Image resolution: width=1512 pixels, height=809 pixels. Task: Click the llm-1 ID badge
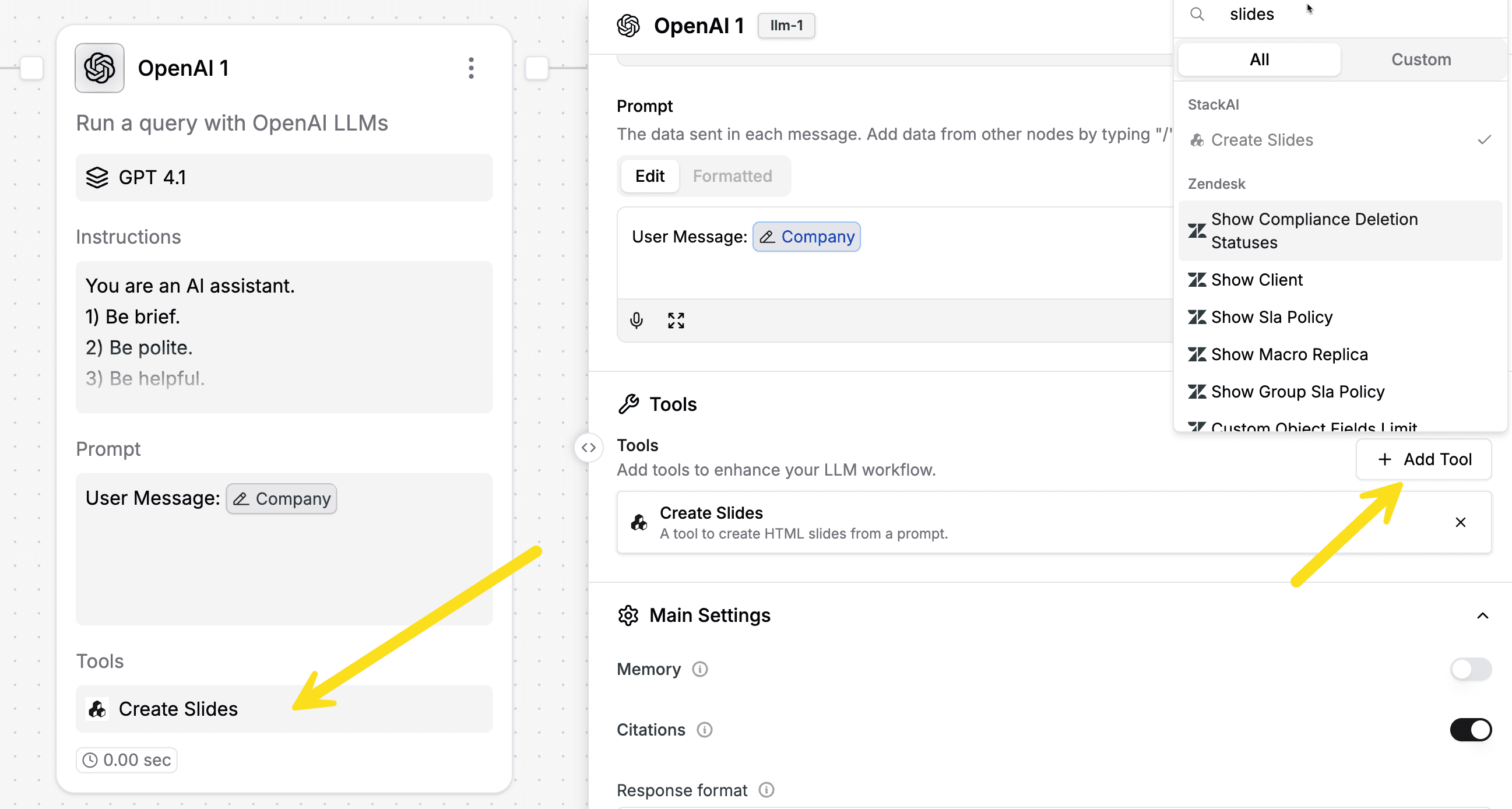tap(786, 25)
